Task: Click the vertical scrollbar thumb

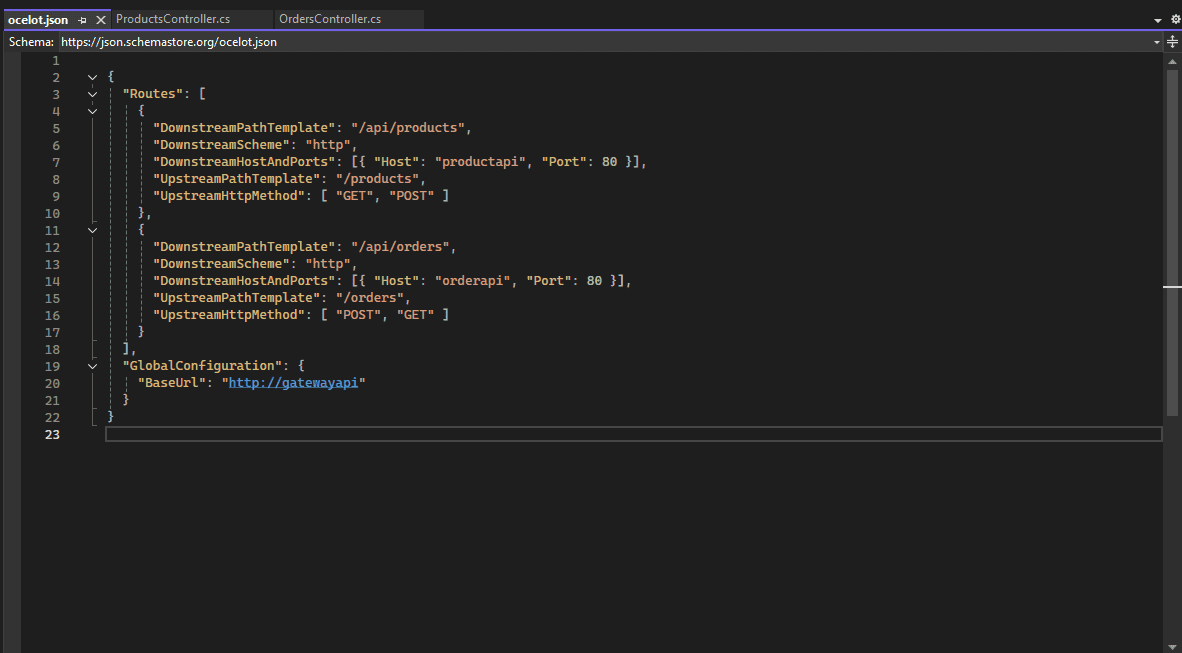Action: click(1172, 242)
